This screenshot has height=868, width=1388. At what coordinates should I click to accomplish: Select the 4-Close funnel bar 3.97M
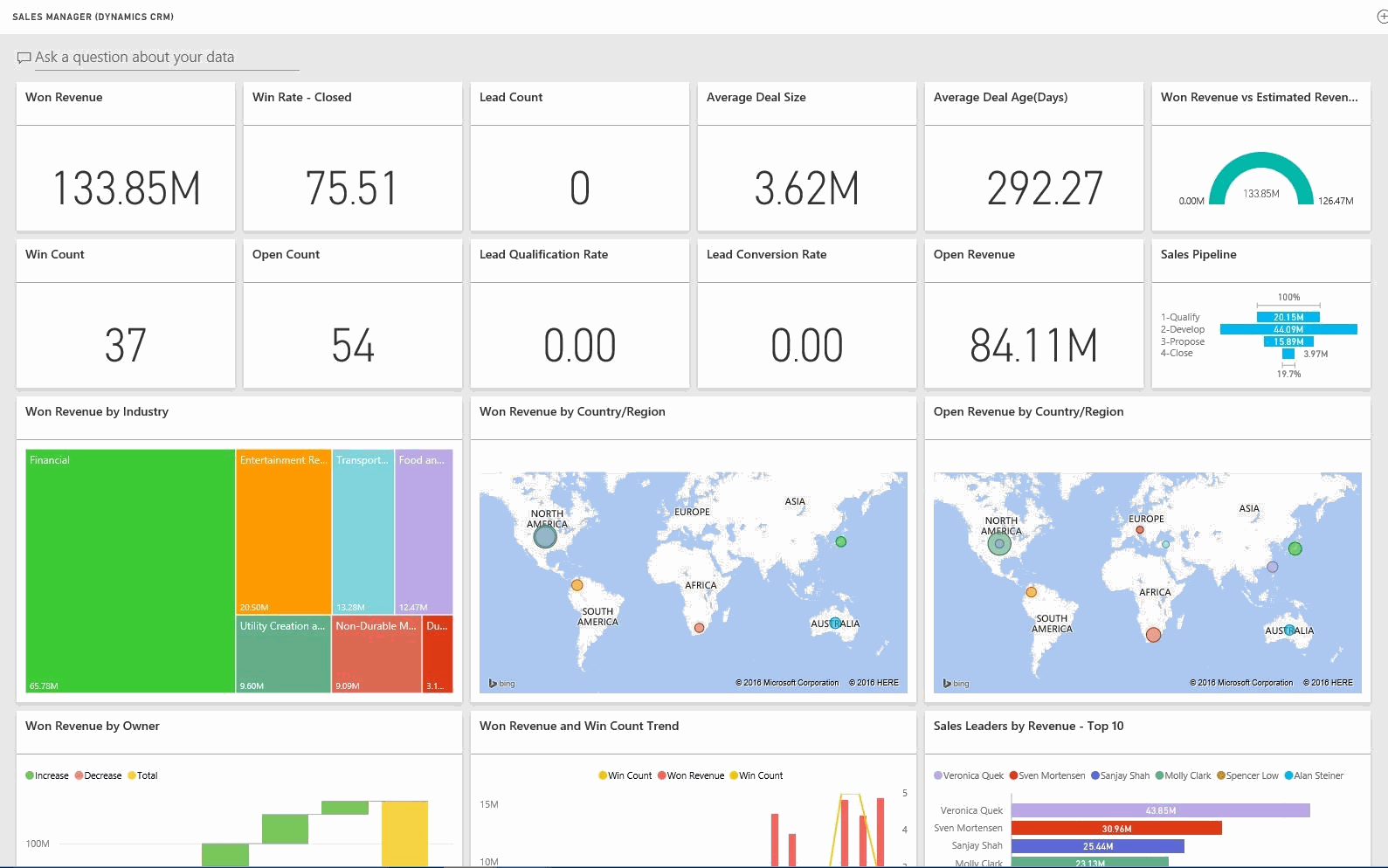(x=1288, y=354)
